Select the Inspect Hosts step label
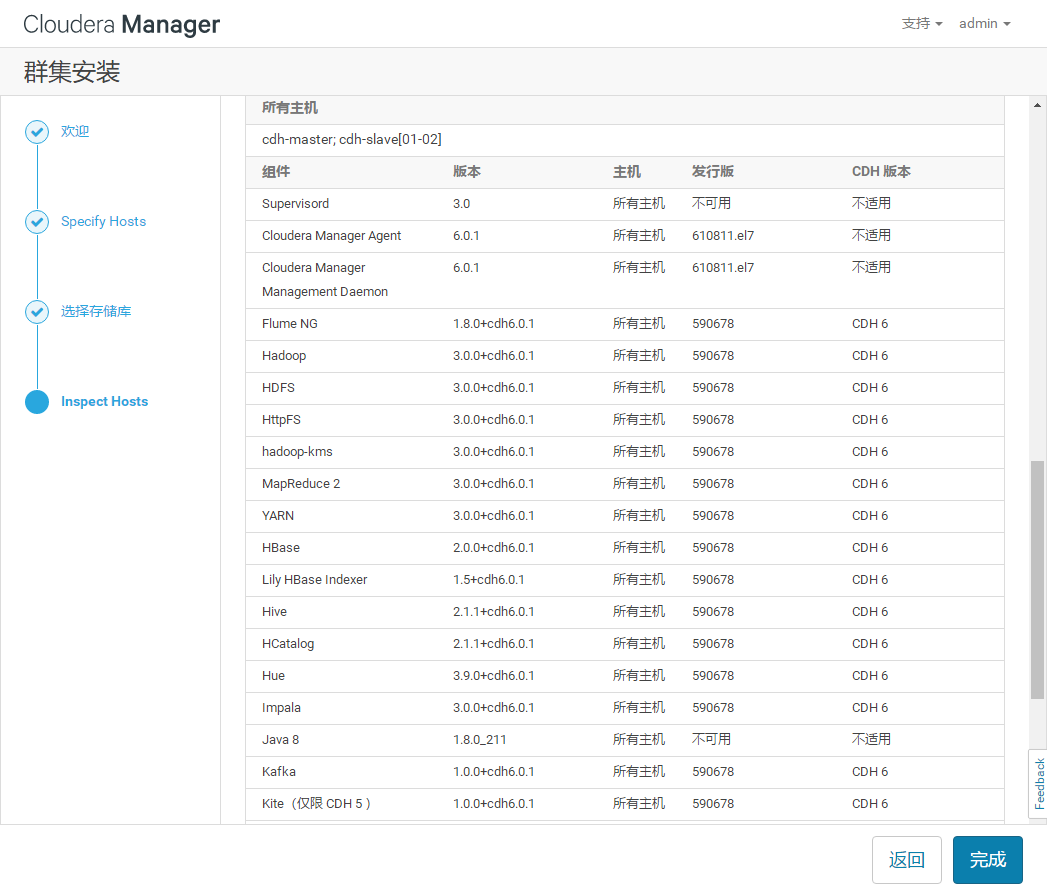 coord(104,401)
